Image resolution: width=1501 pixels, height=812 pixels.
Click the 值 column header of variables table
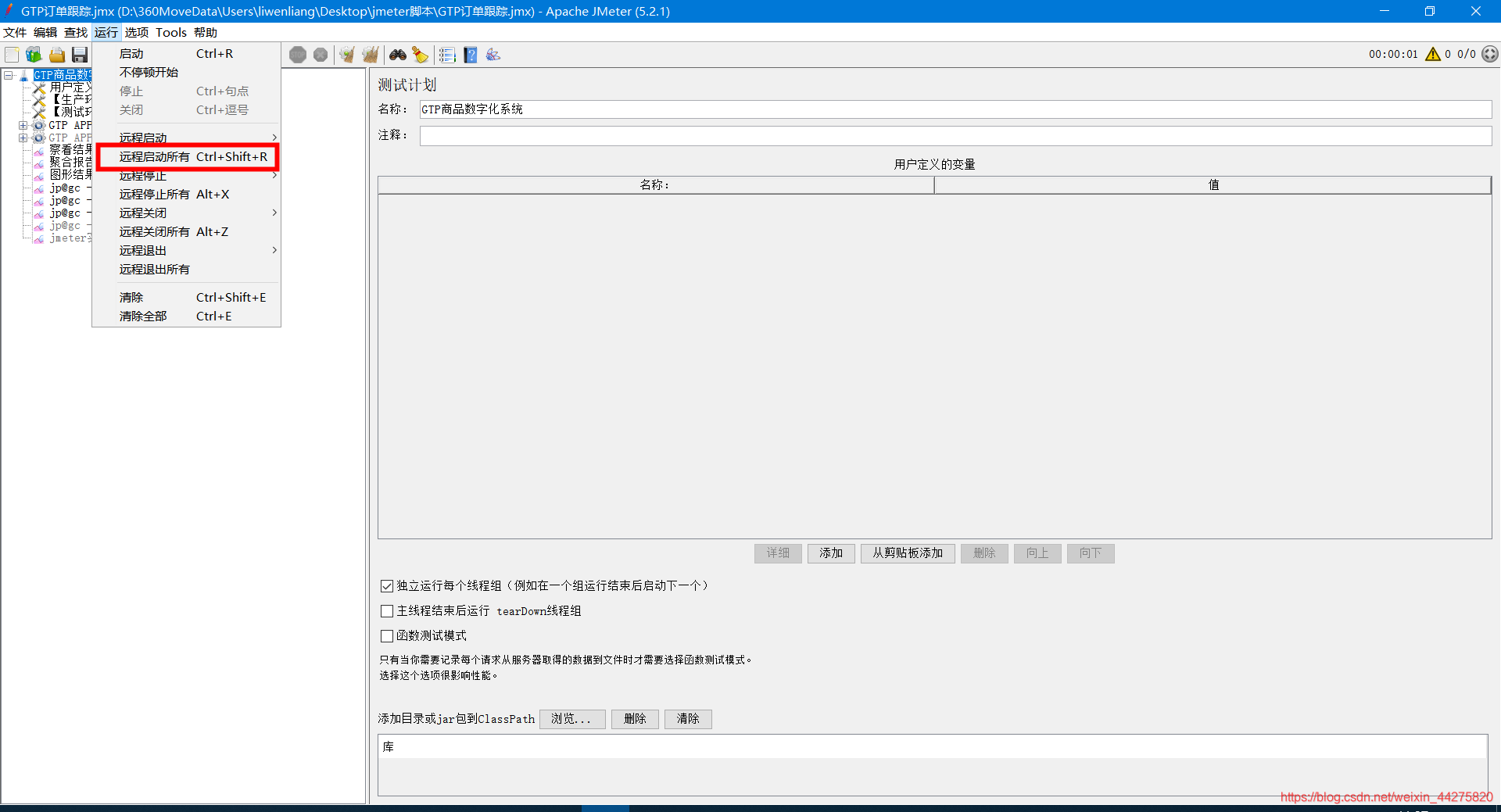click(1213, 185)
